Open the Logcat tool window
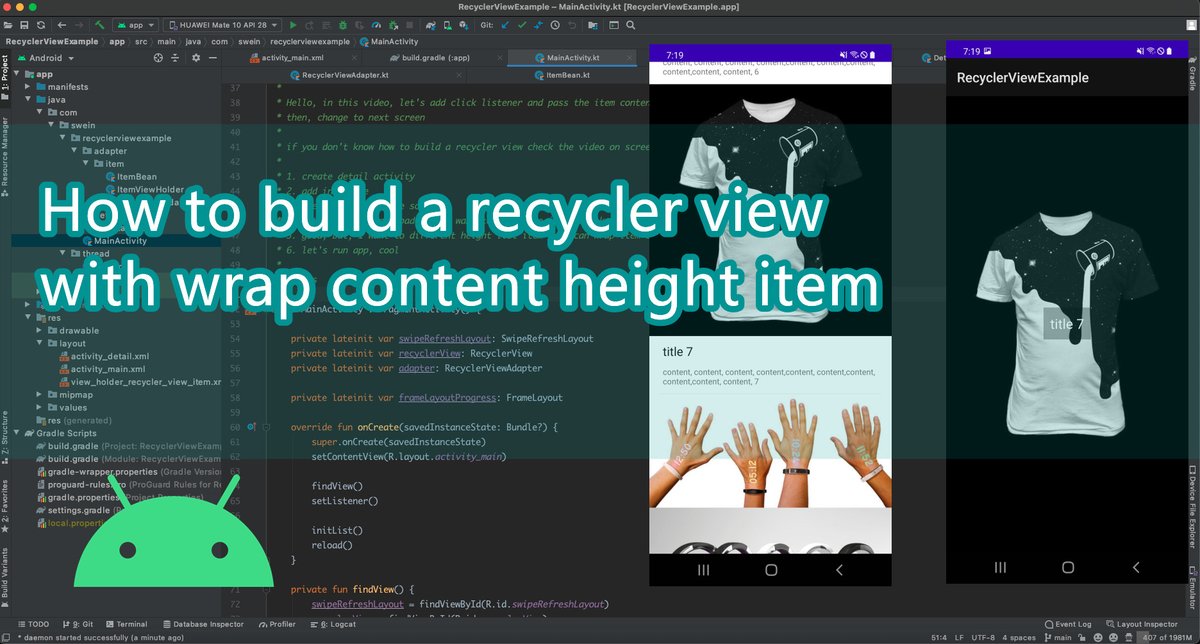The image size is (1200, 644). tap(334, 624)
